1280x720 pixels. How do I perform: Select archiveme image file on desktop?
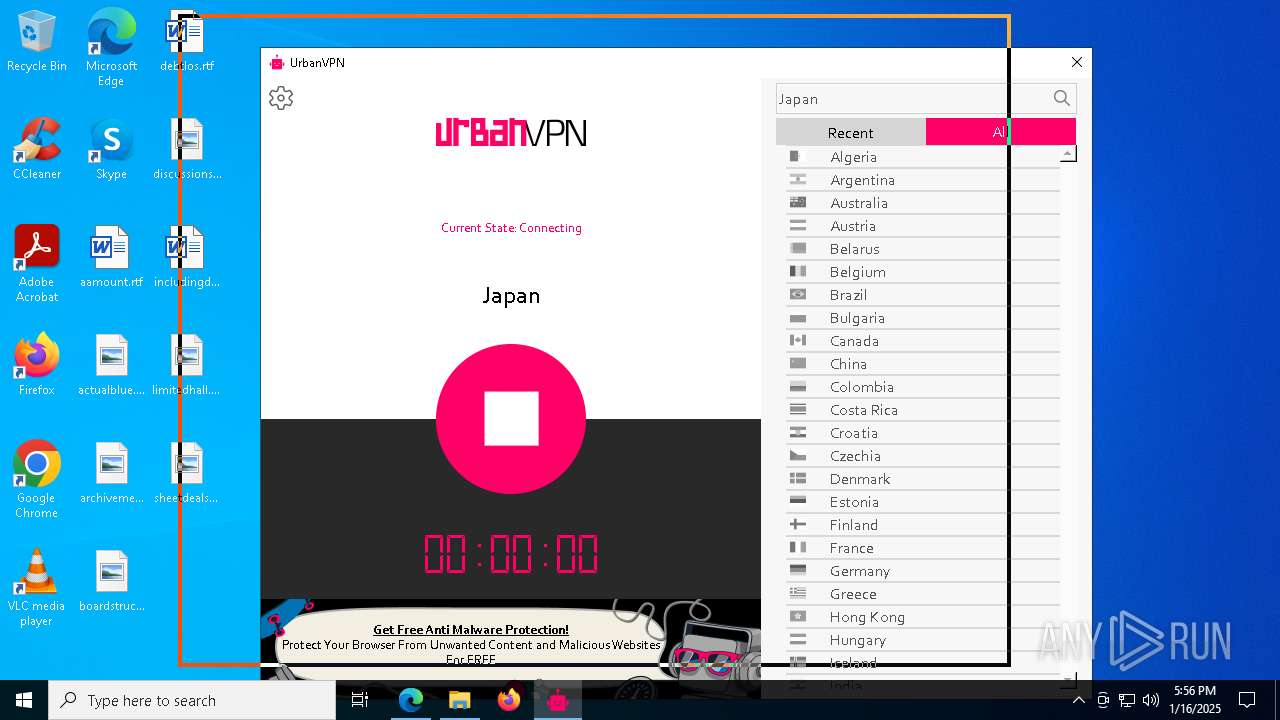[111, 473]
